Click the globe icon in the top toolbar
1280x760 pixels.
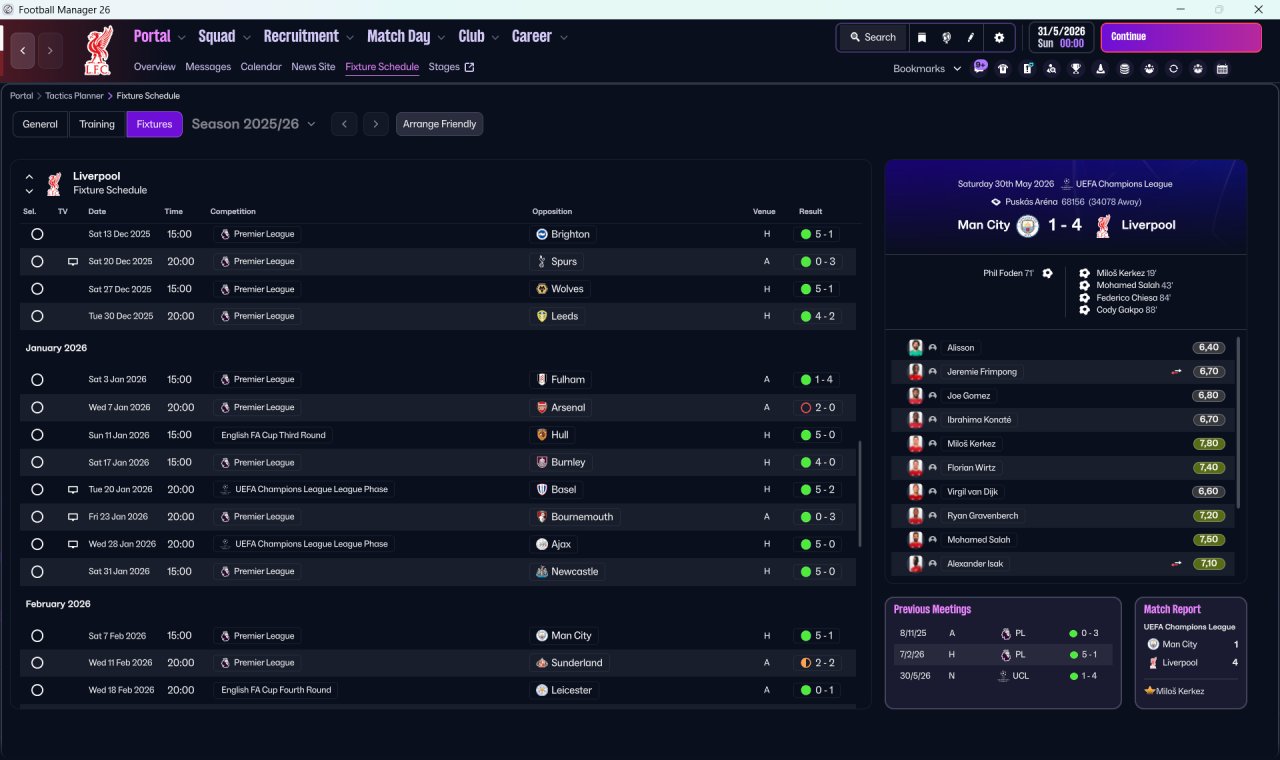click(946, 37)
